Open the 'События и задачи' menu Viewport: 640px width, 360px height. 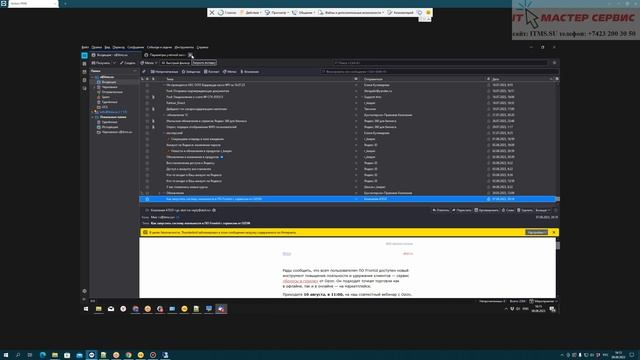click(159, 47)
